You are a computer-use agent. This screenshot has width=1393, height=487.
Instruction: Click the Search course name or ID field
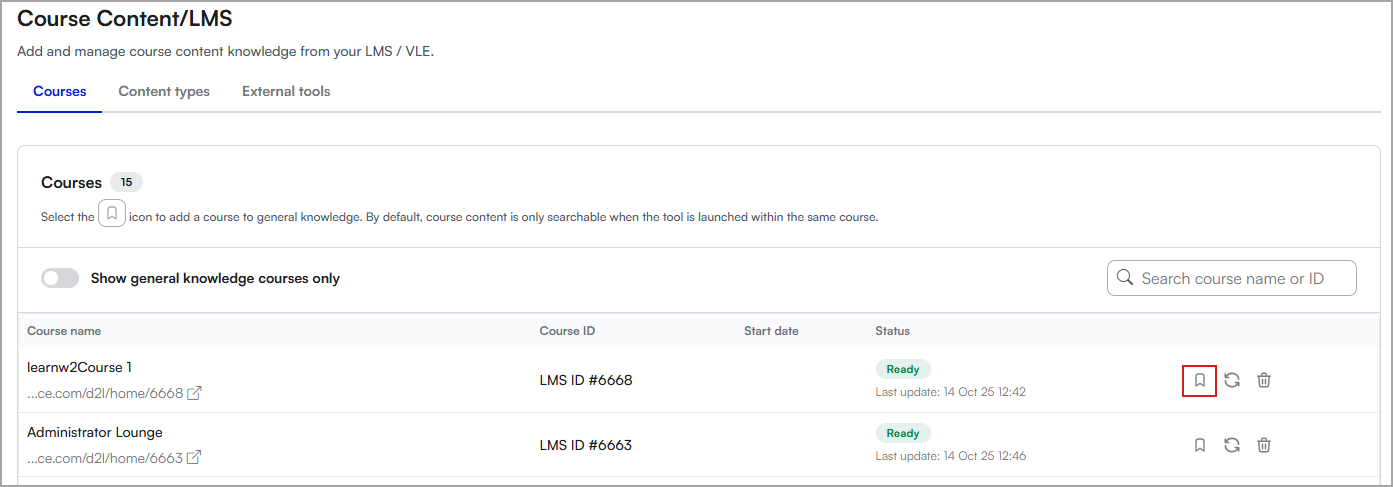1240,278
